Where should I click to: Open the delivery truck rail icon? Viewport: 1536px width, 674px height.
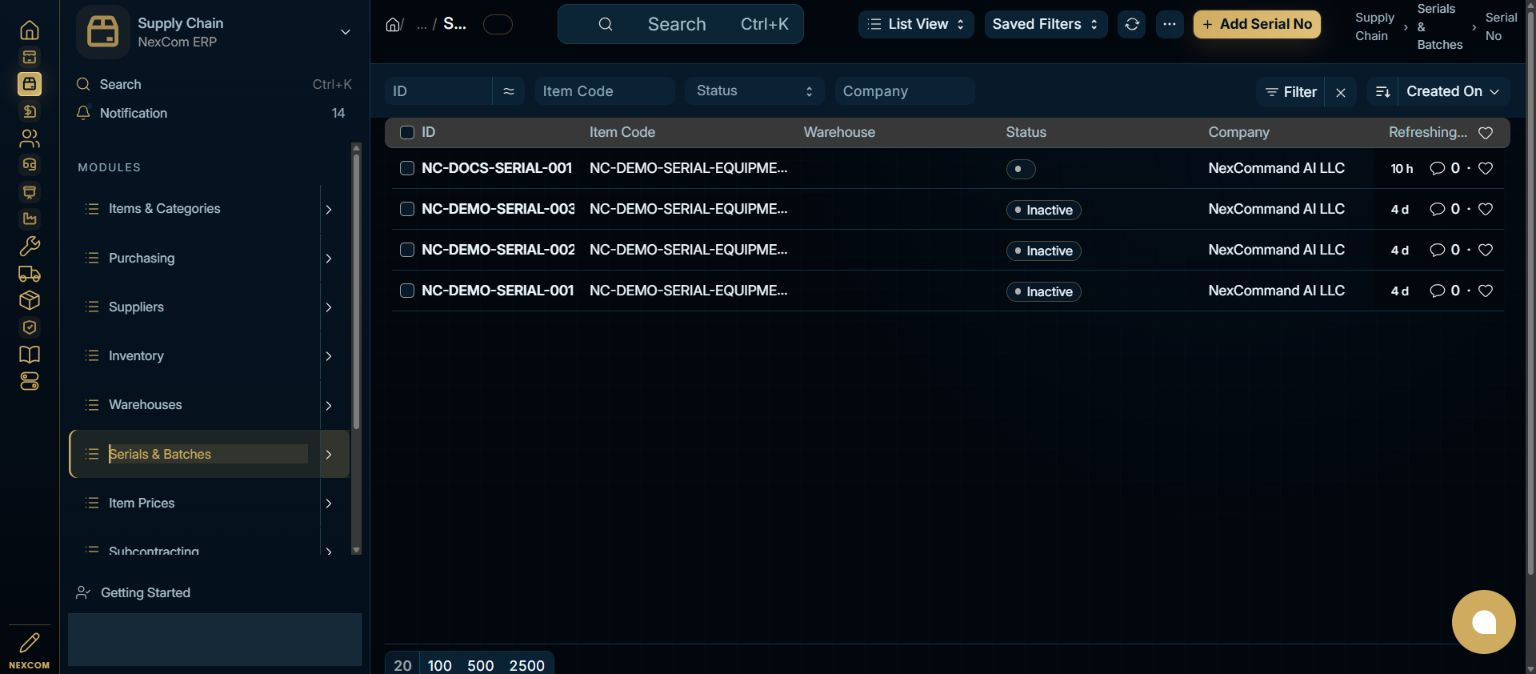click(x=29, y=273)
